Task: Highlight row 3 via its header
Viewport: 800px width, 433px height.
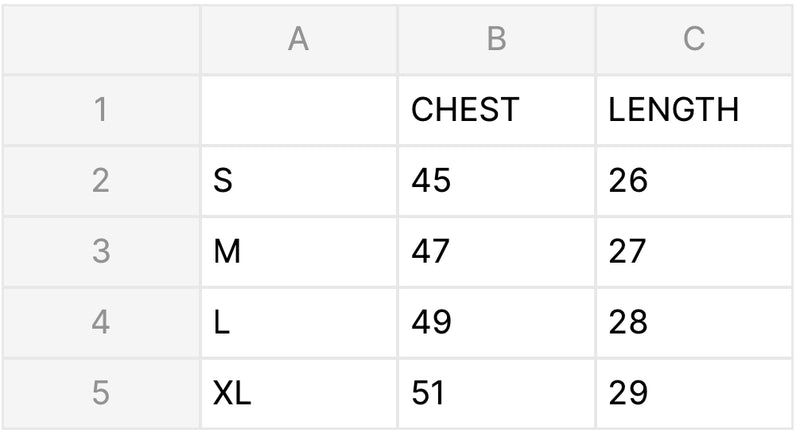Action: coord(100,252)
